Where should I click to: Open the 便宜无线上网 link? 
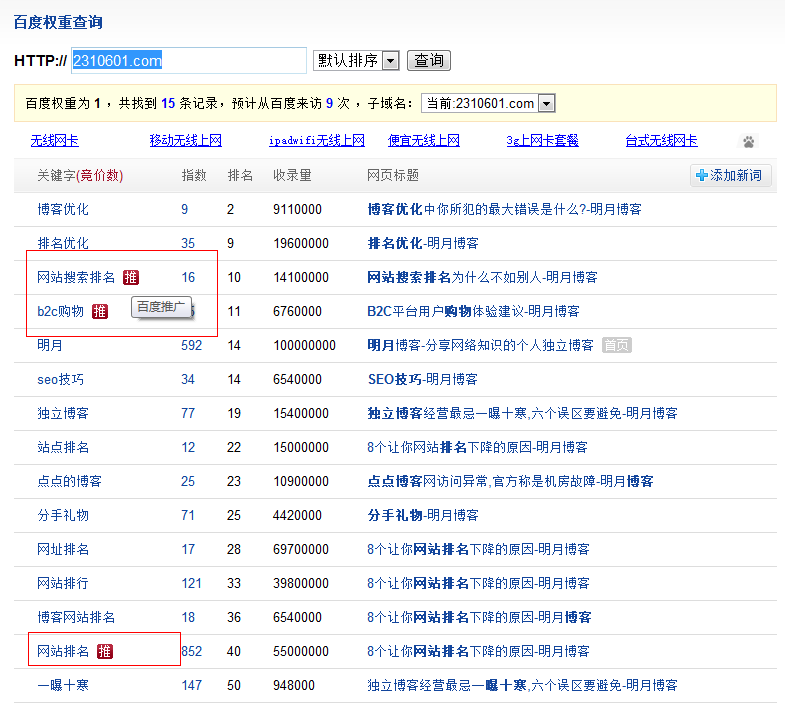tap(424, 141)
